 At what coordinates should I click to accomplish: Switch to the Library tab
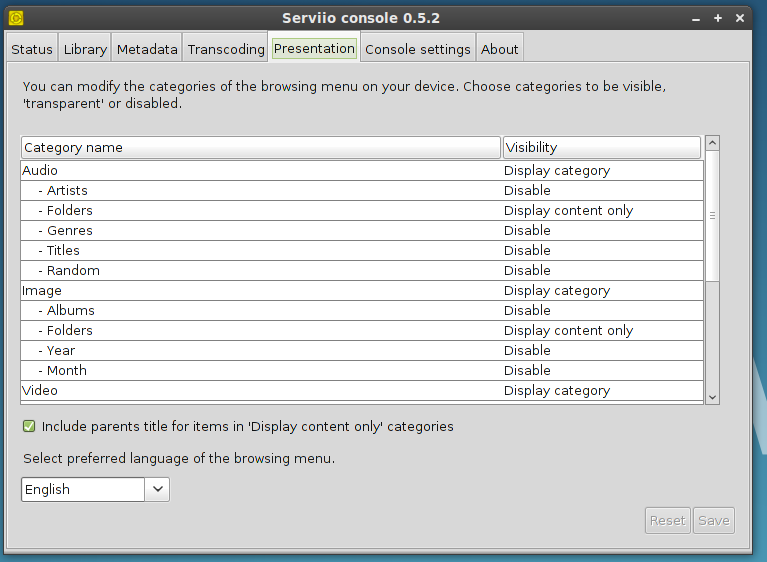click(x=85, y=49)
